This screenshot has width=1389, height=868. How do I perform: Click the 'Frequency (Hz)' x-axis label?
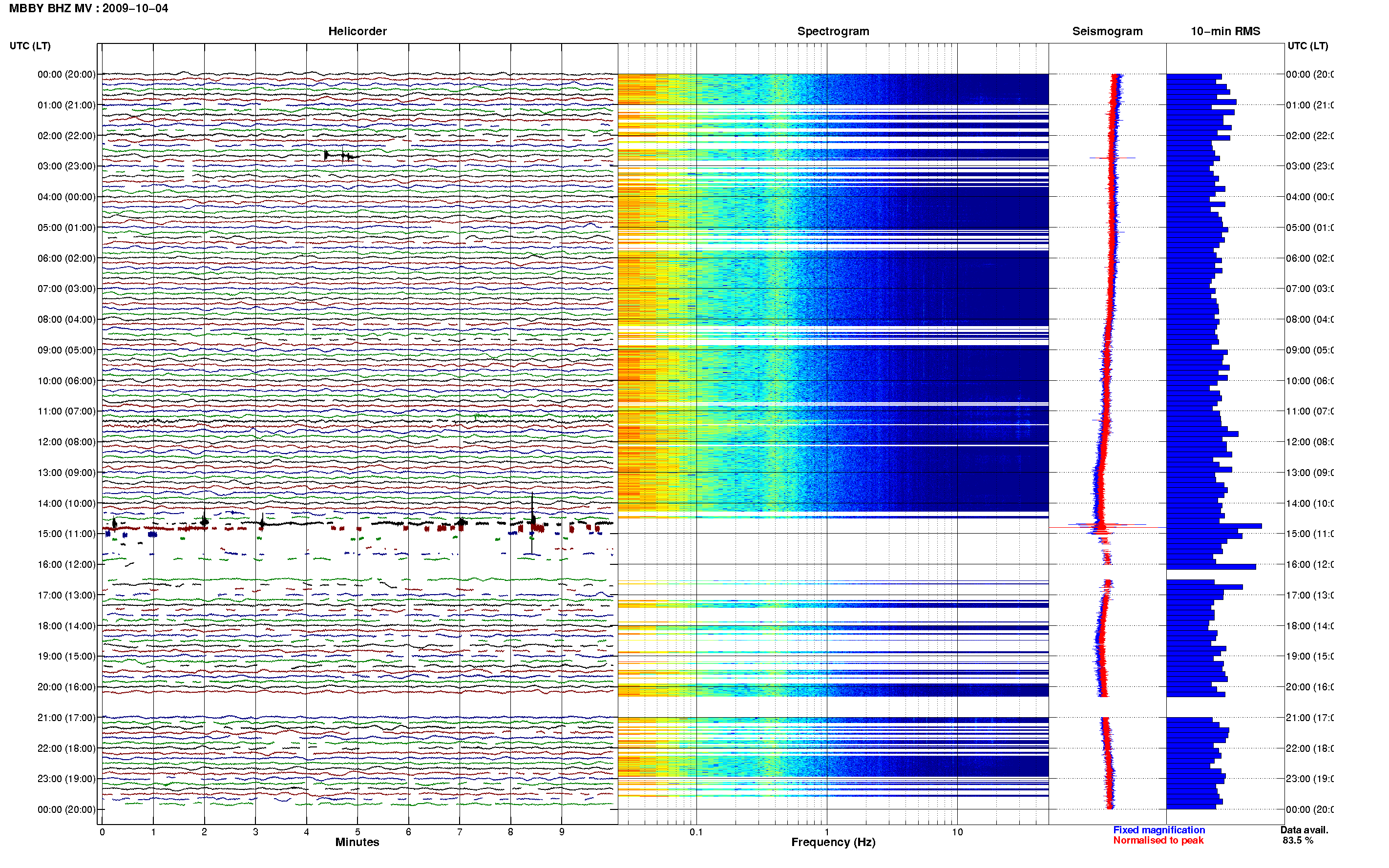[833, 842]
